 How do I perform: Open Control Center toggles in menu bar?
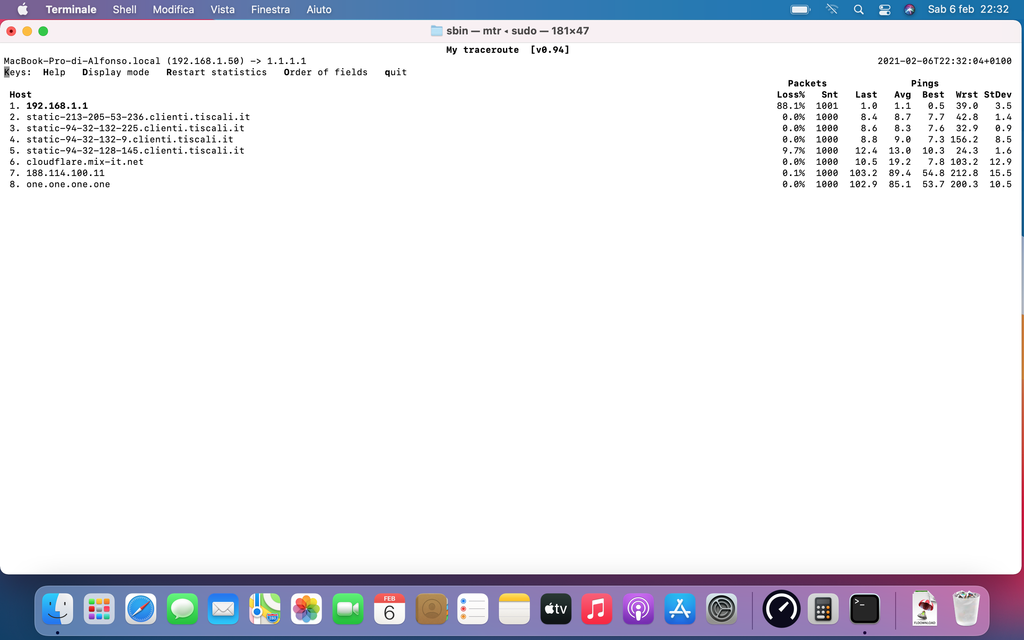pos(884,9)
